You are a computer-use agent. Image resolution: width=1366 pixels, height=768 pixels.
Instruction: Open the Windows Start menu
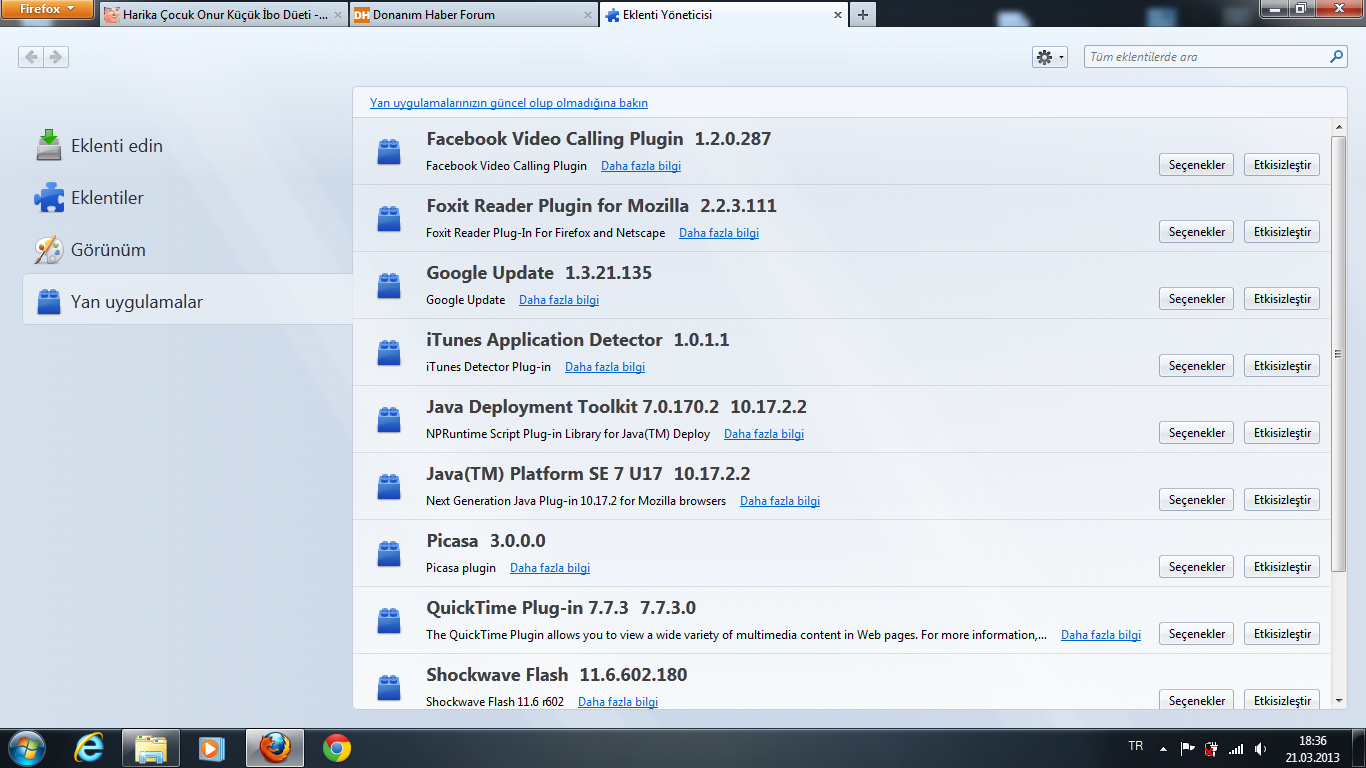(x=27, y=748)
